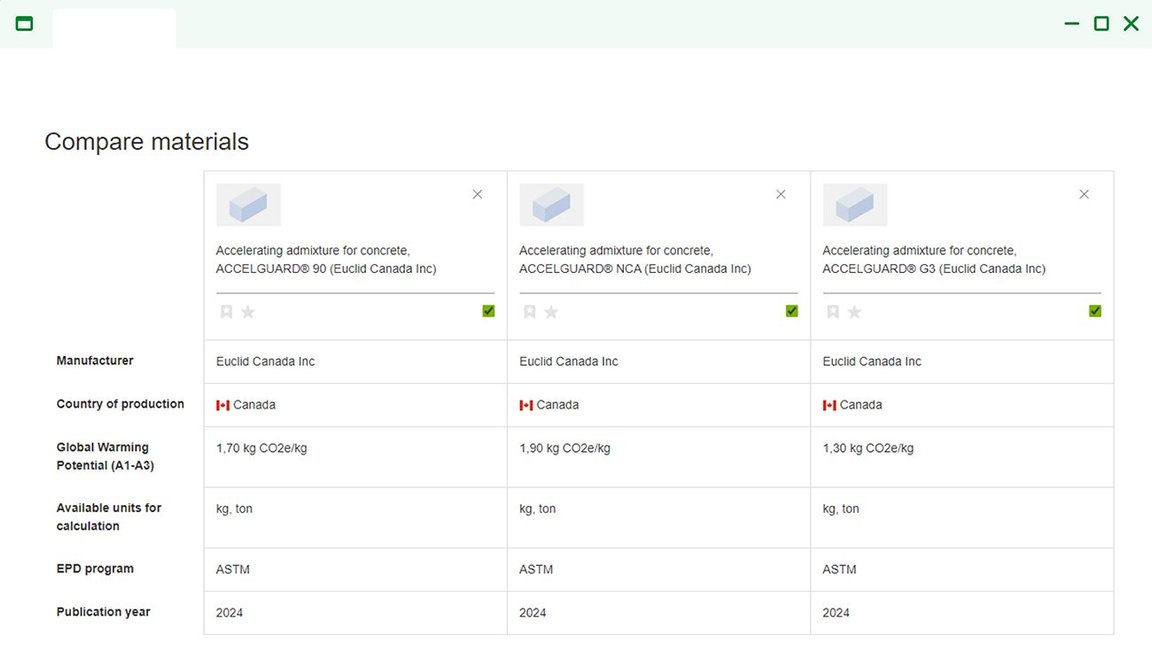
Task: Click the EPD program row label
Action: 95,569
